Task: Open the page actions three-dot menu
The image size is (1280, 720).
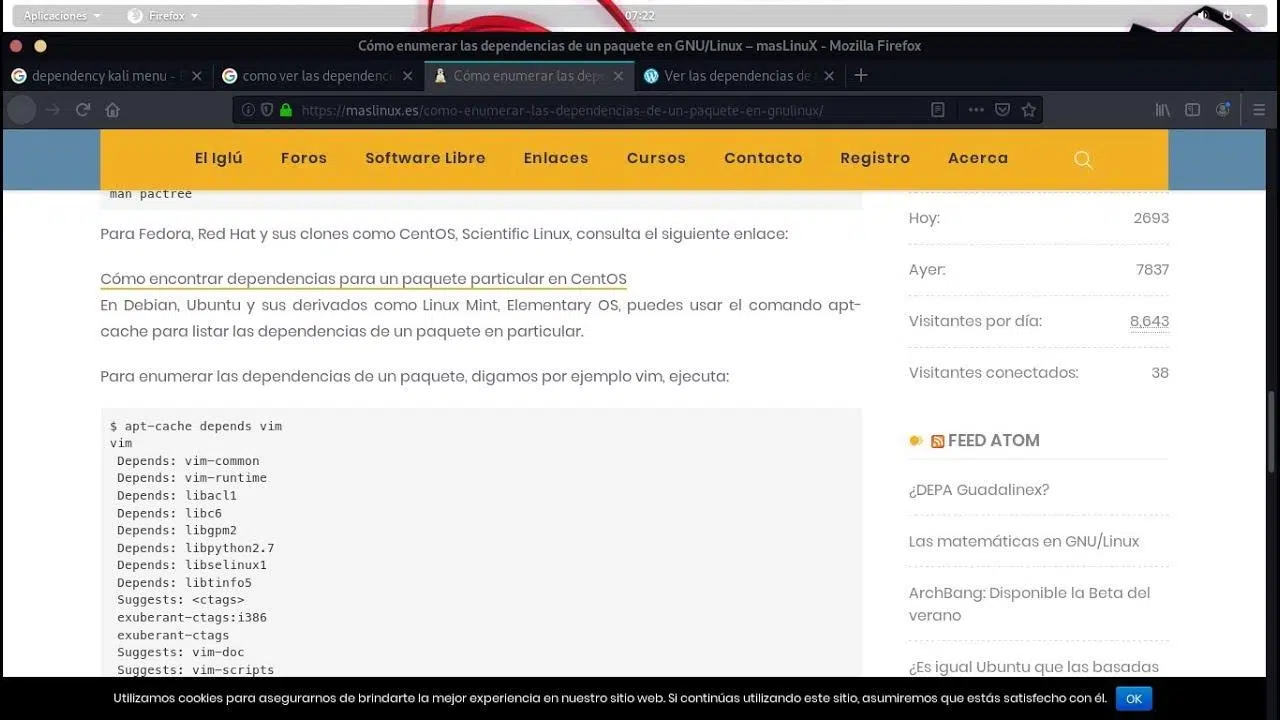Action: click(976, 110)
